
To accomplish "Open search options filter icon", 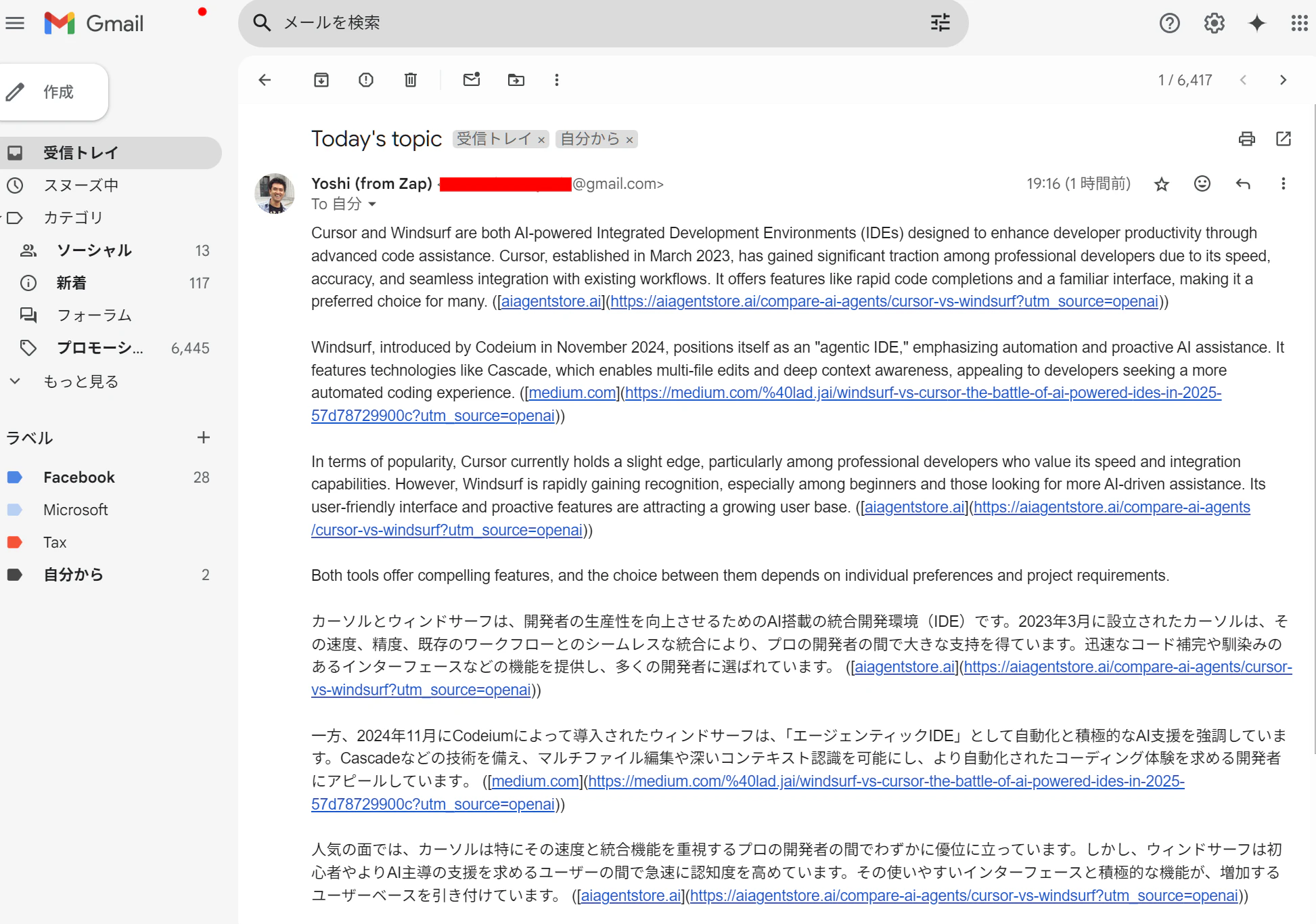I will tap(940, 23).
